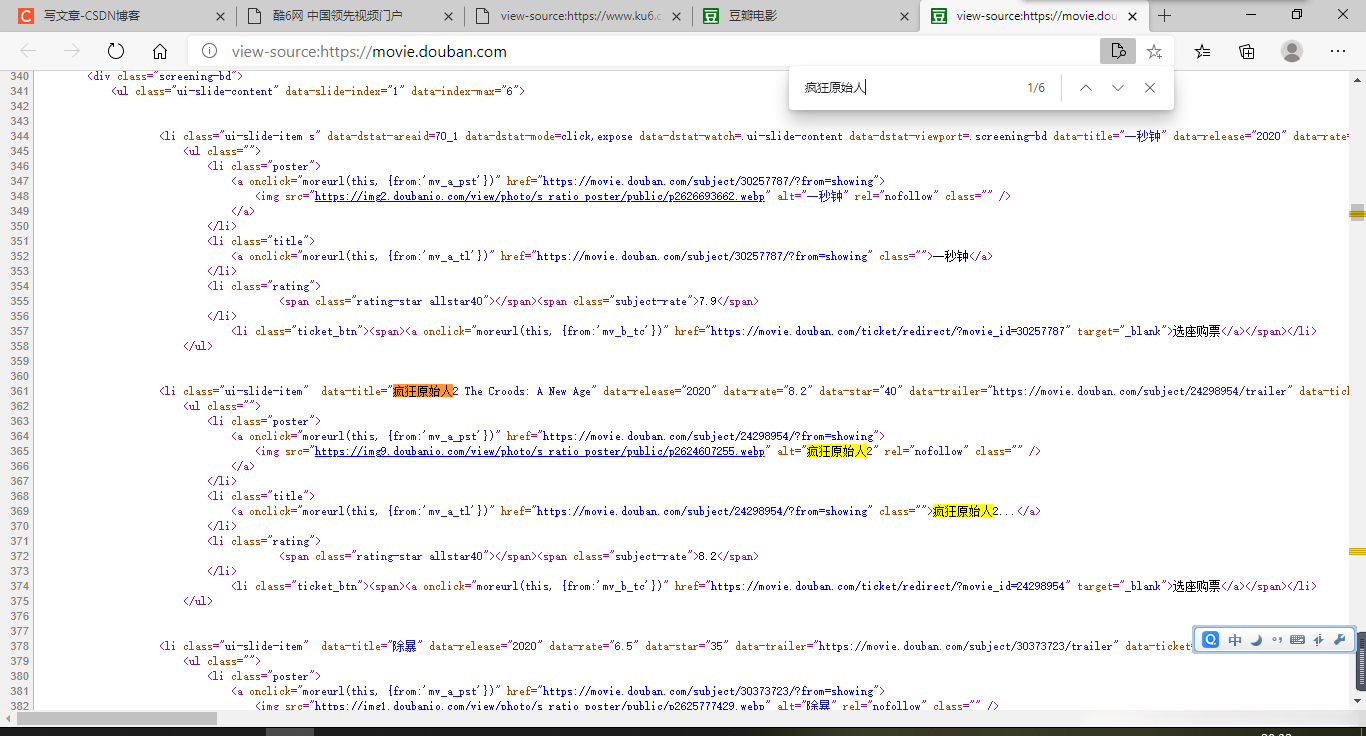Click the find on page icon in address bar

(1117, 51)
